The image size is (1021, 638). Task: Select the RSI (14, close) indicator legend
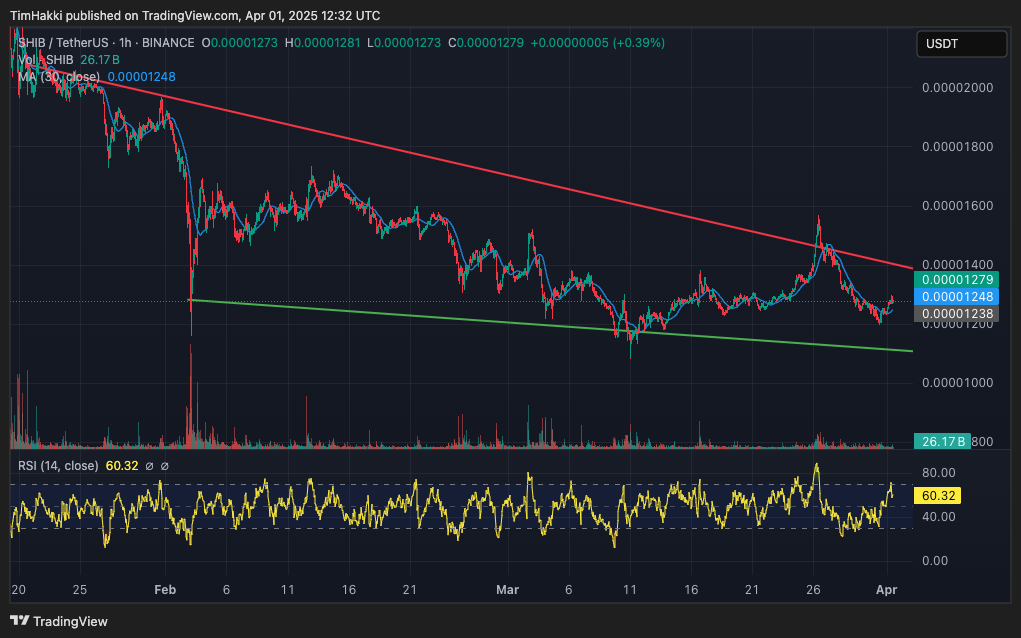coord(57,466)
